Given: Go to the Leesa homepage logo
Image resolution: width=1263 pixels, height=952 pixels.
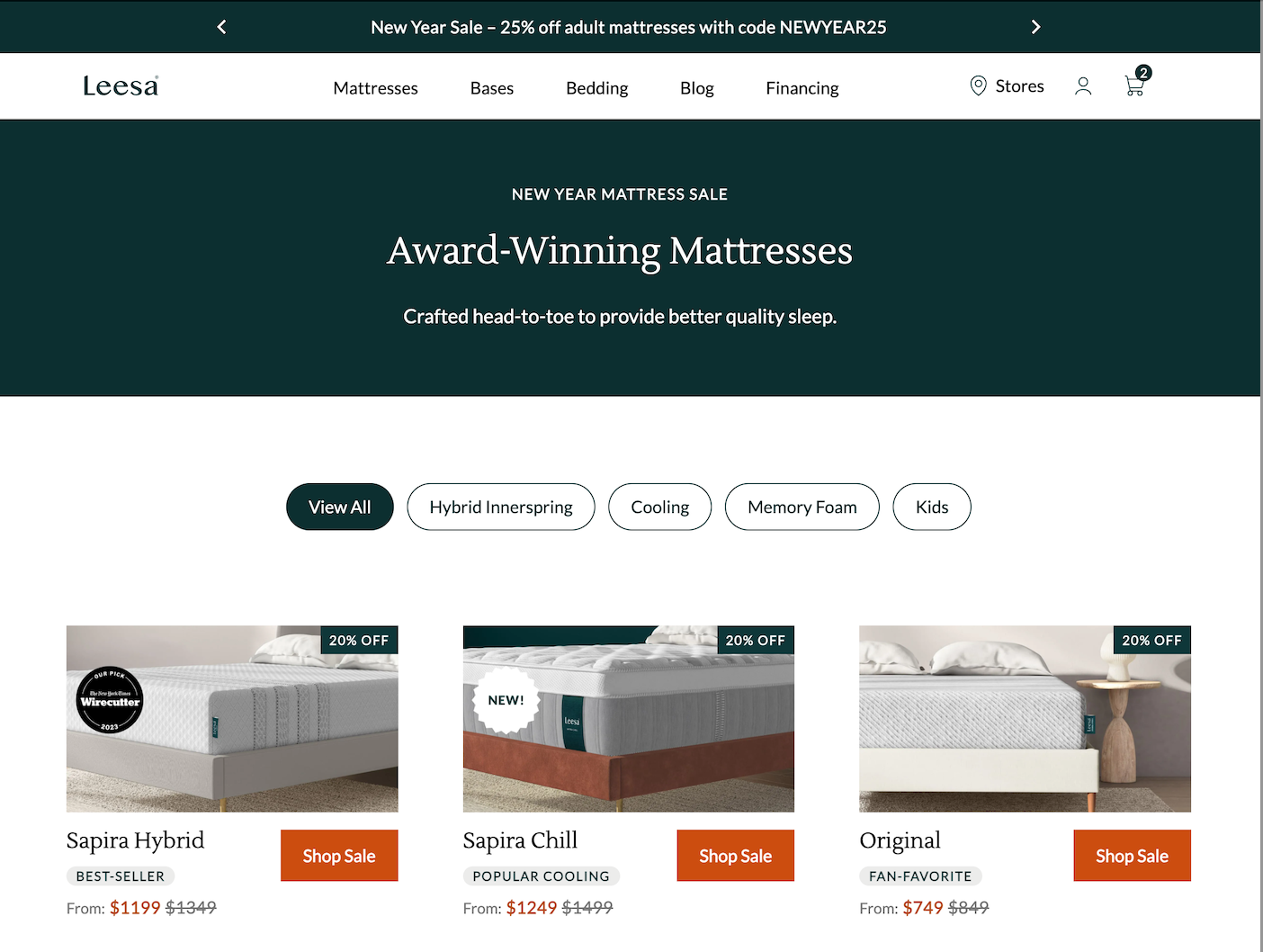Looking at the screenshot, I should (121, 86).
